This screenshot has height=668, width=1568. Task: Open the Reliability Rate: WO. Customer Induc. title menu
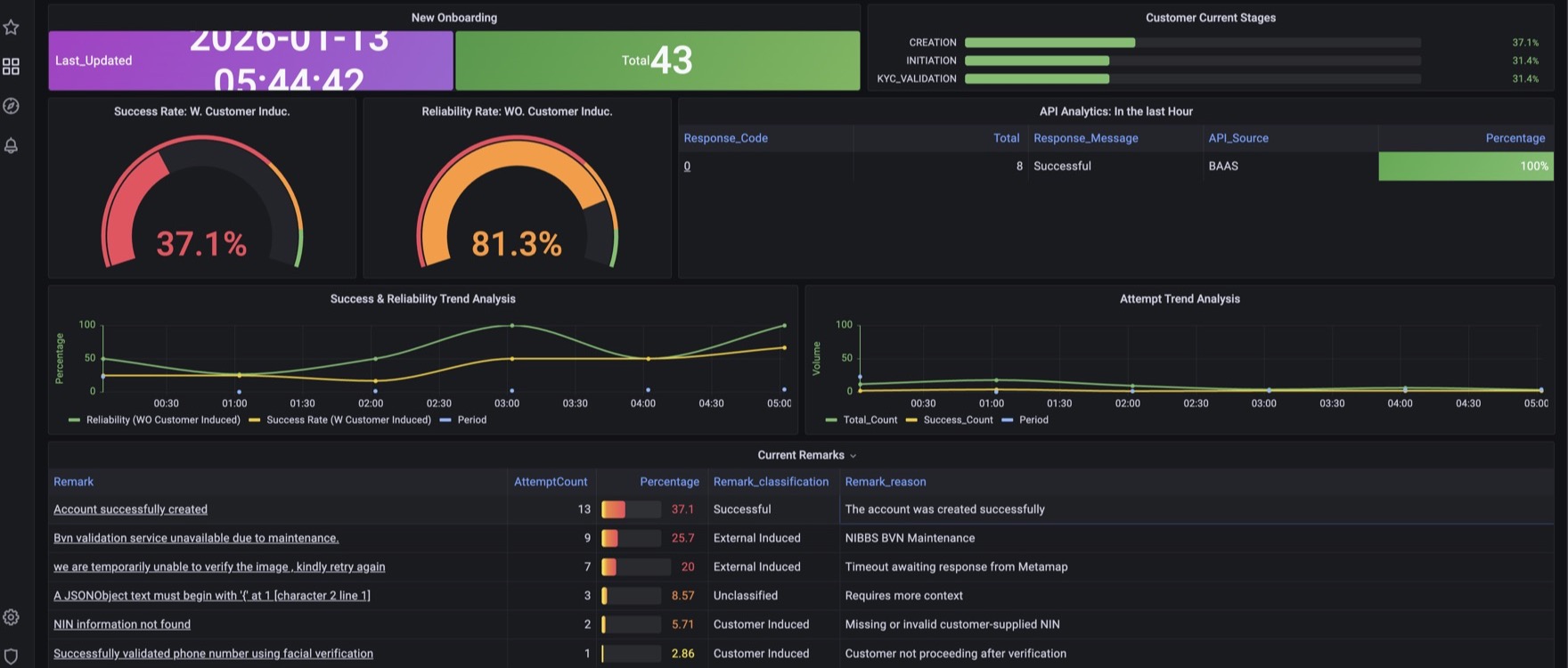[517, 111]
